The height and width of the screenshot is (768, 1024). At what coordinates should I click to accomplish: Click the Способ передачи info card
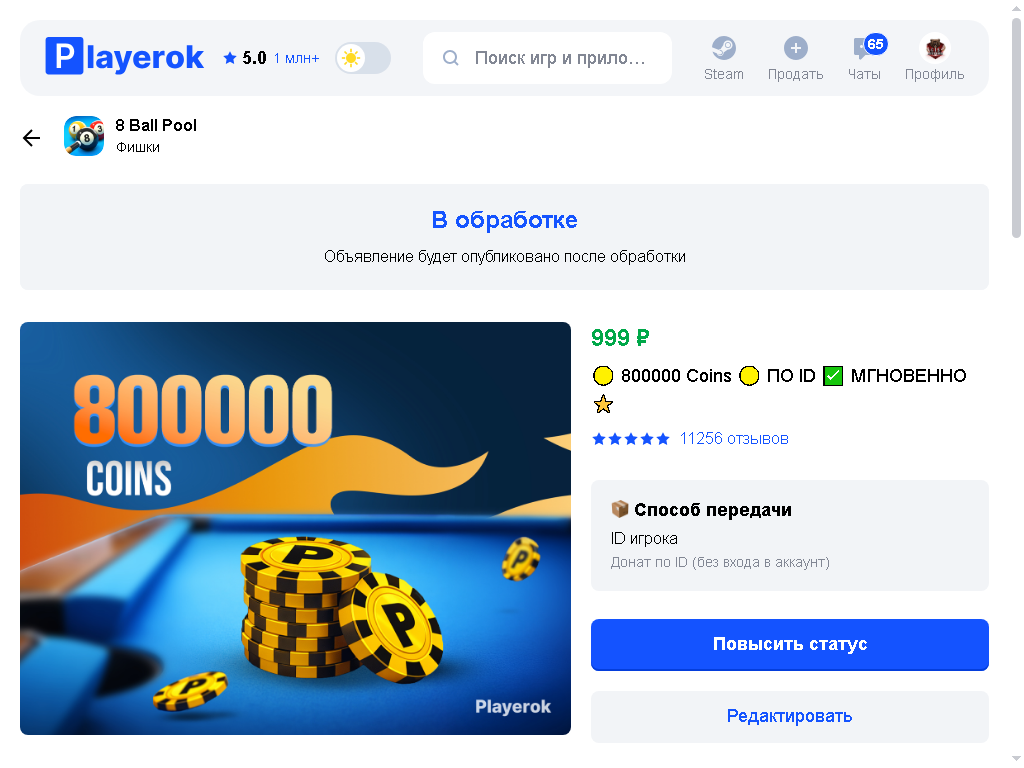[790, 536]
